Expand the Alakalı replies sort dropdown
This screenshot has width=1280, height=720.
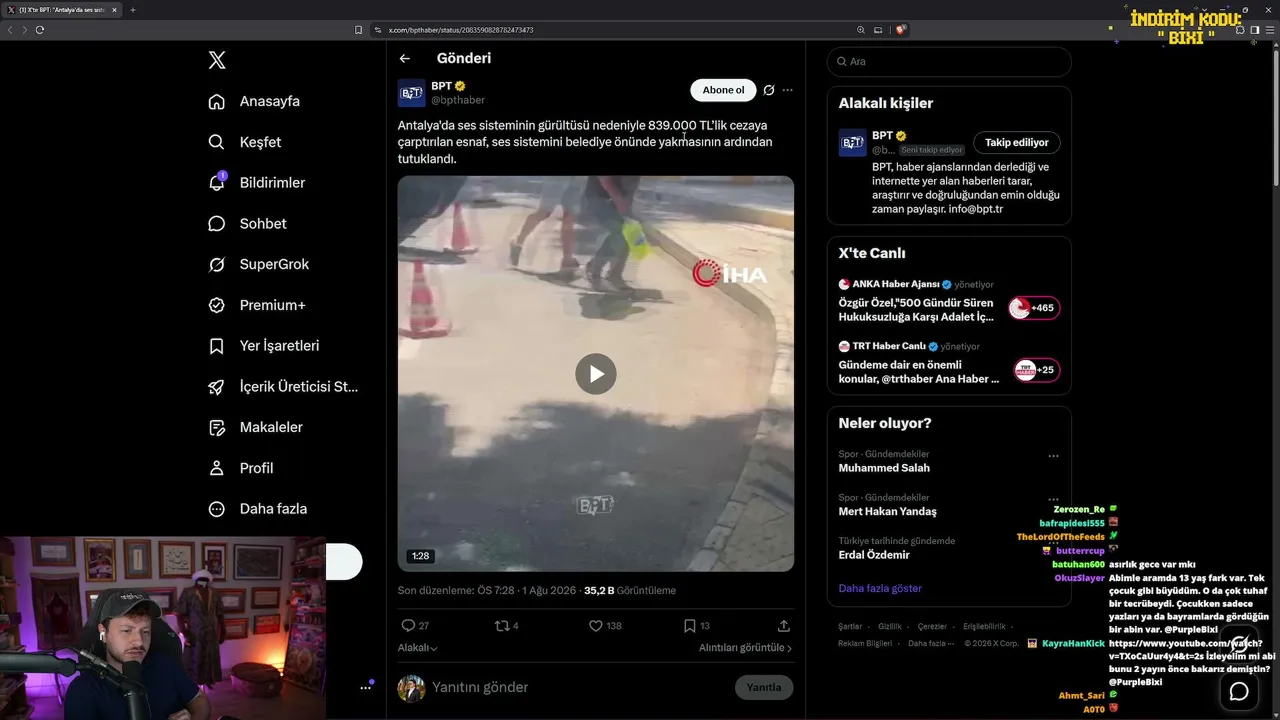pyautogui.click(x=418, y=648)
